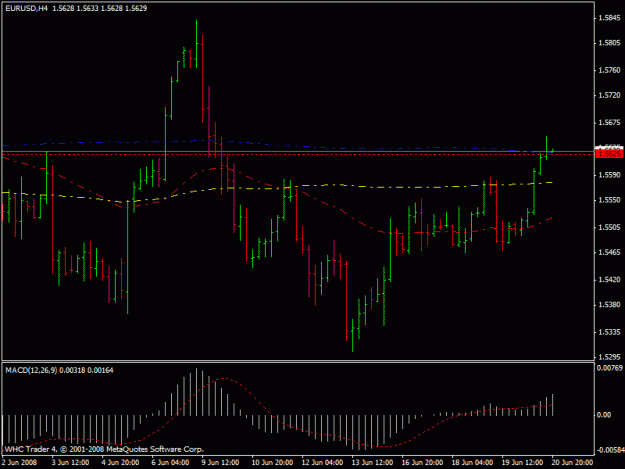
Task: Click the -0.00584 MACD scale value
Action: (610, 450)
